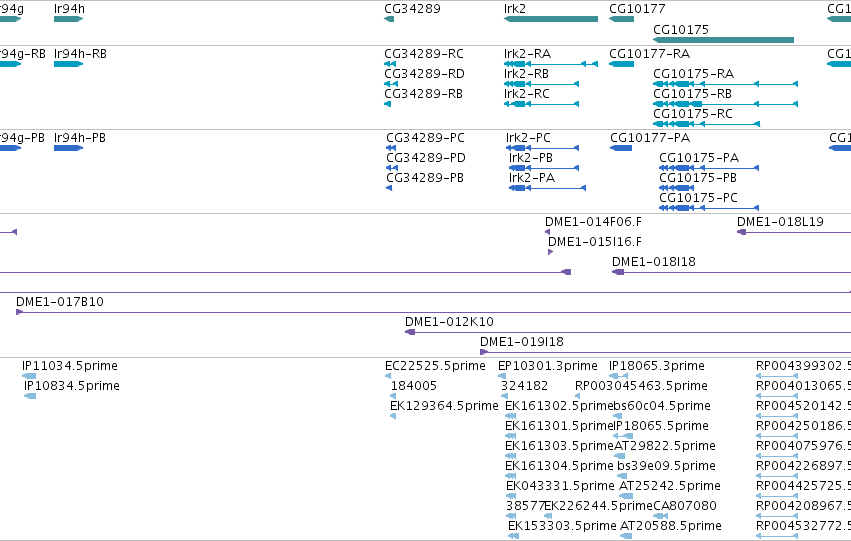Select transcript CG34289-RB
This screenshot has height=541, width=851.
pos(388,104)
